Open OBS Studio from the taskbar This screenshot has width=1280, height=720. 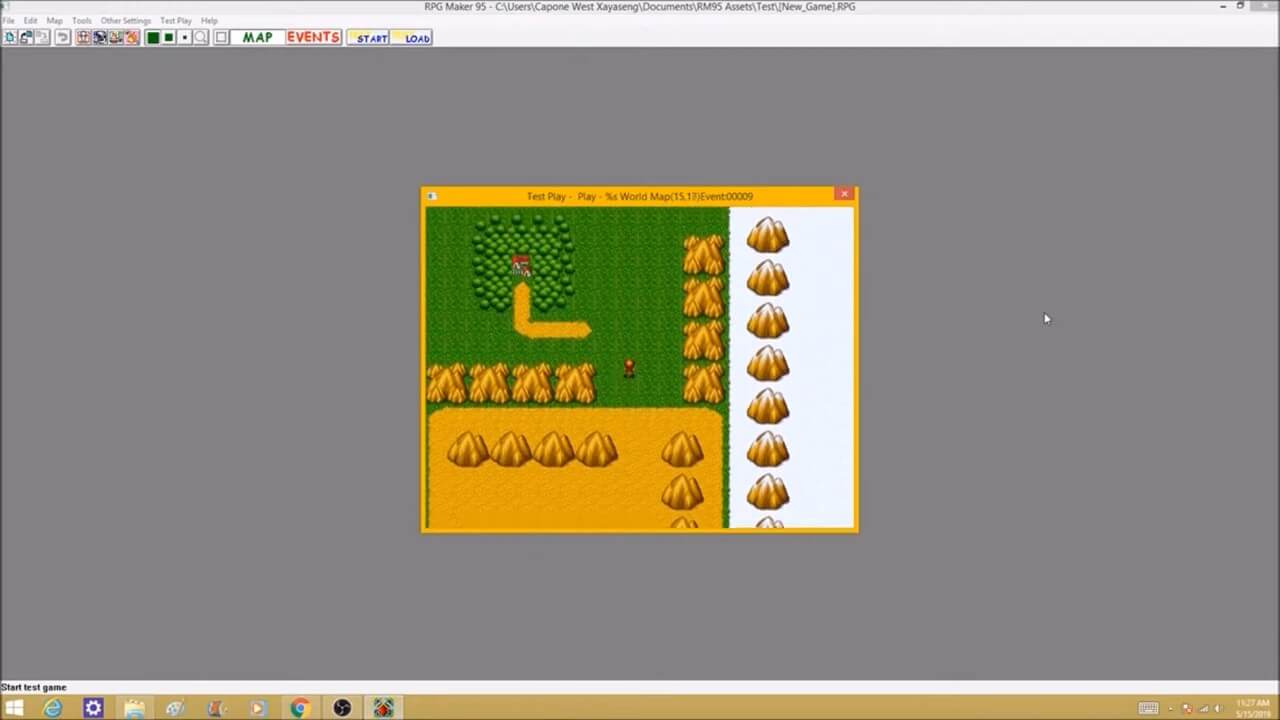click(342, 708)
